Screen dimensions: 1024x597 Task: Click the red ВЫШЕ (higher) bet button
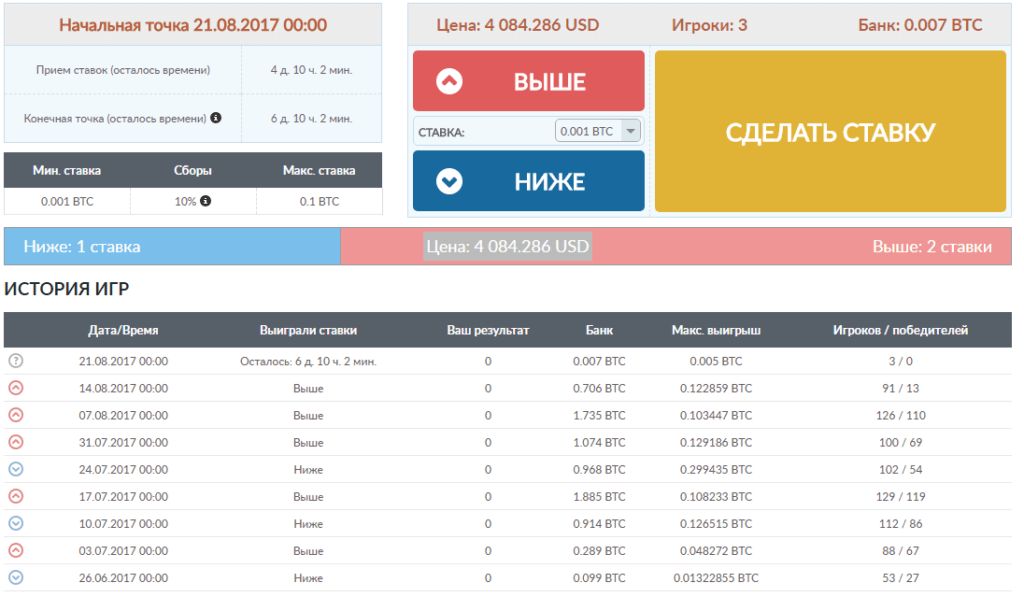coord(528,81)
